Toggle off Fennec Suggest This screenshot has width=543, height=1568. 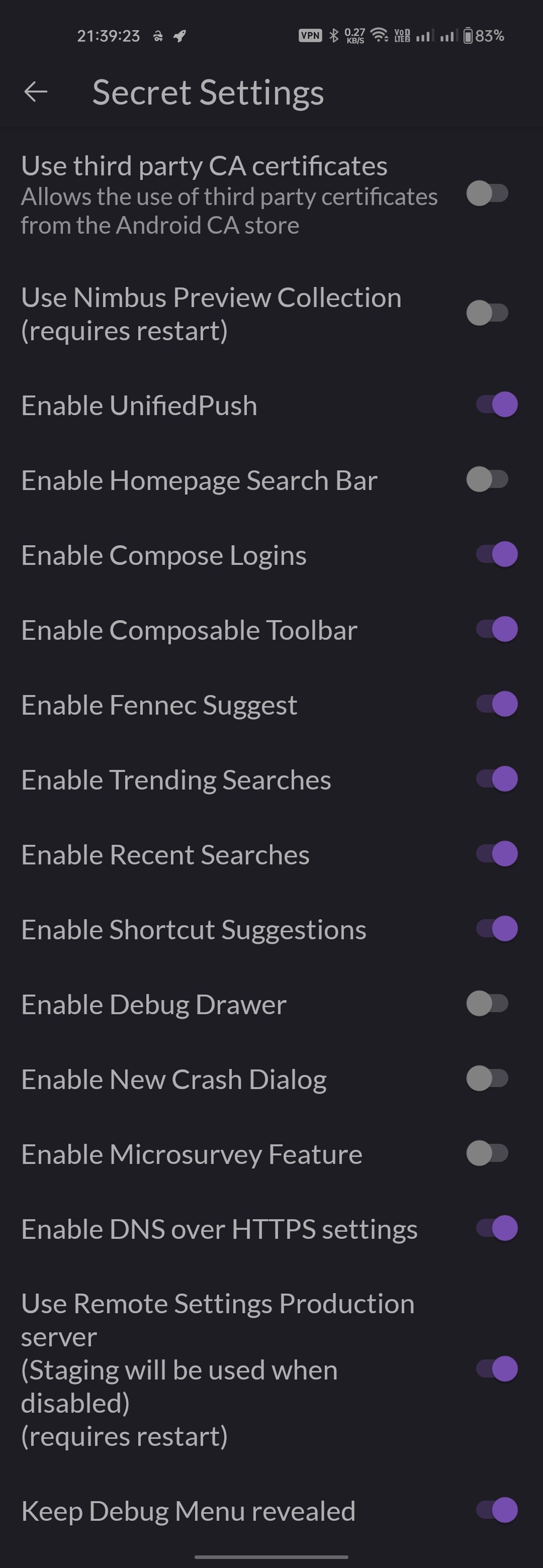tap(496, 704)
